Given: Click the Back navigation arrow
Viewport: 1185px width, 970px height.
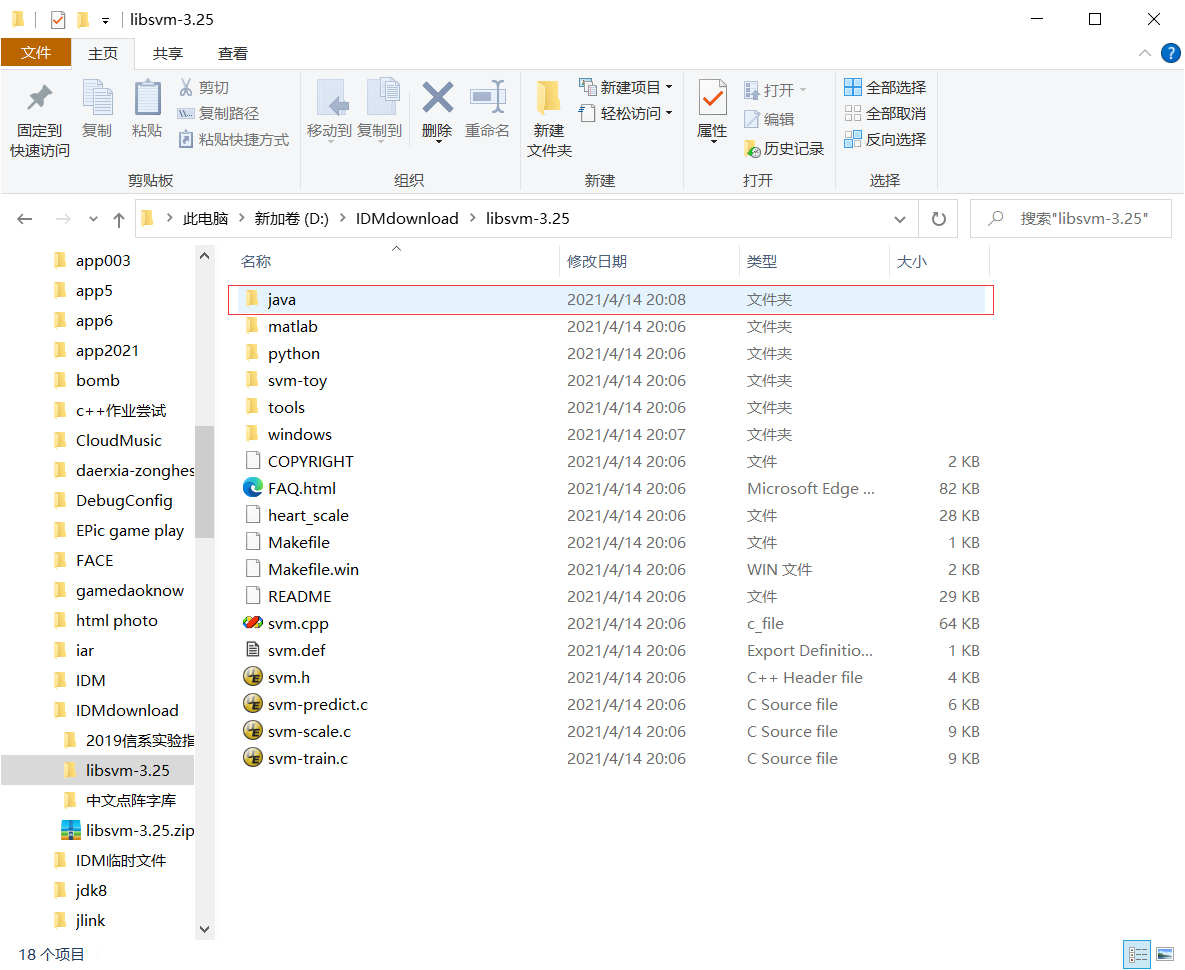Looking at the screenshot, I should tap(25, 219).
